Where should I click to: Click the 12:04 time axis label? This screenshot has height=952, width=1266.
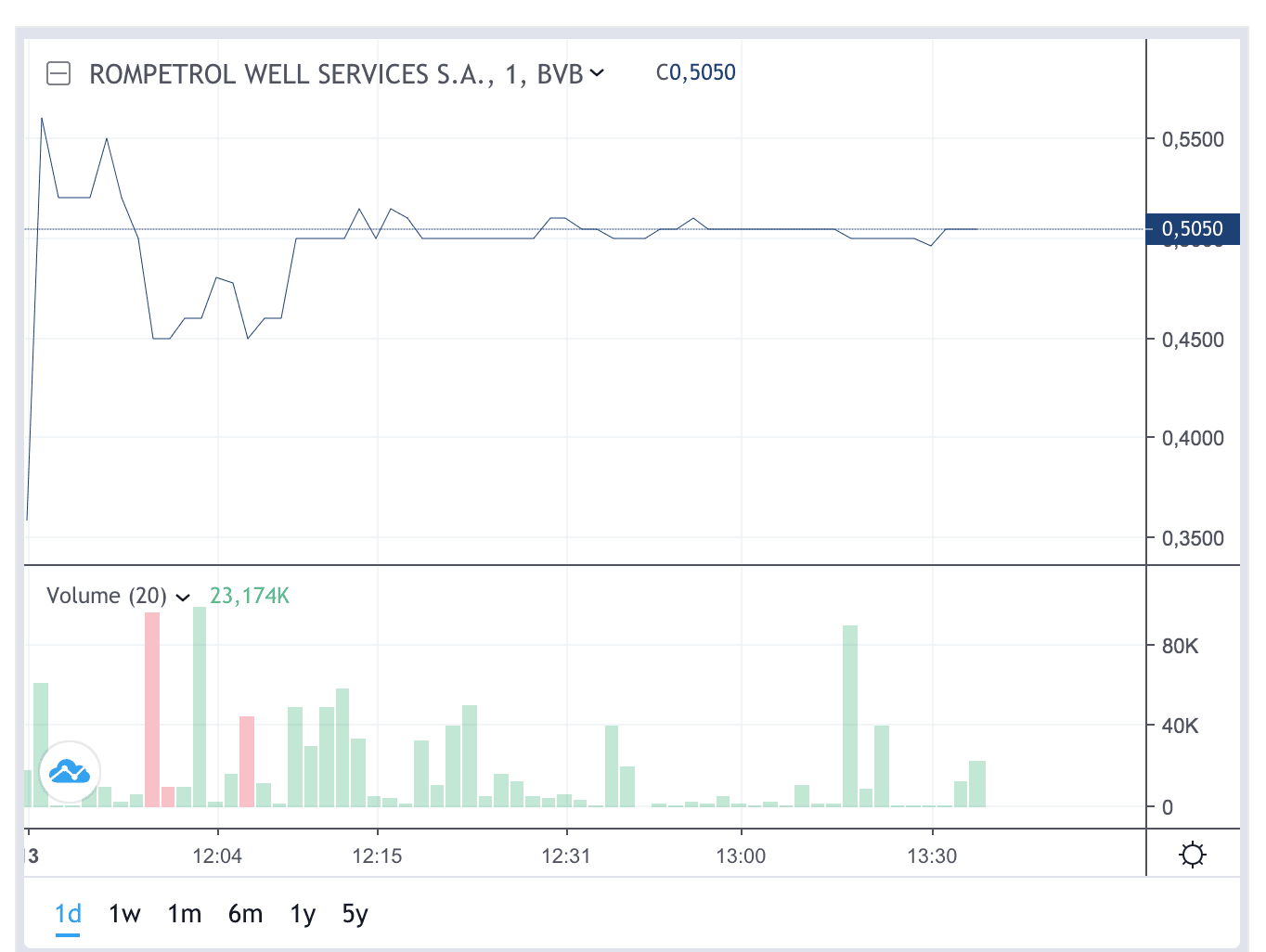[x=217, y=856]
